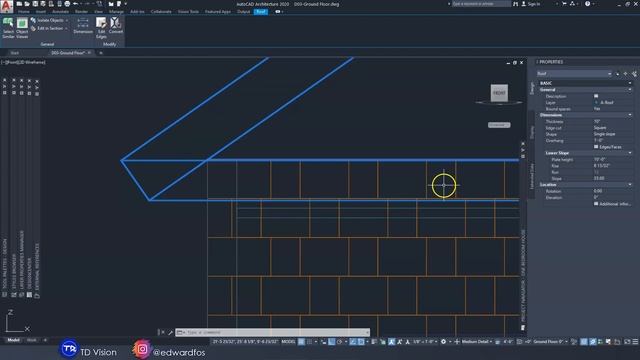Switch to the Output ribbon tab
The image size is (640, 360).
pyautogui.click(x=244, y=11)
